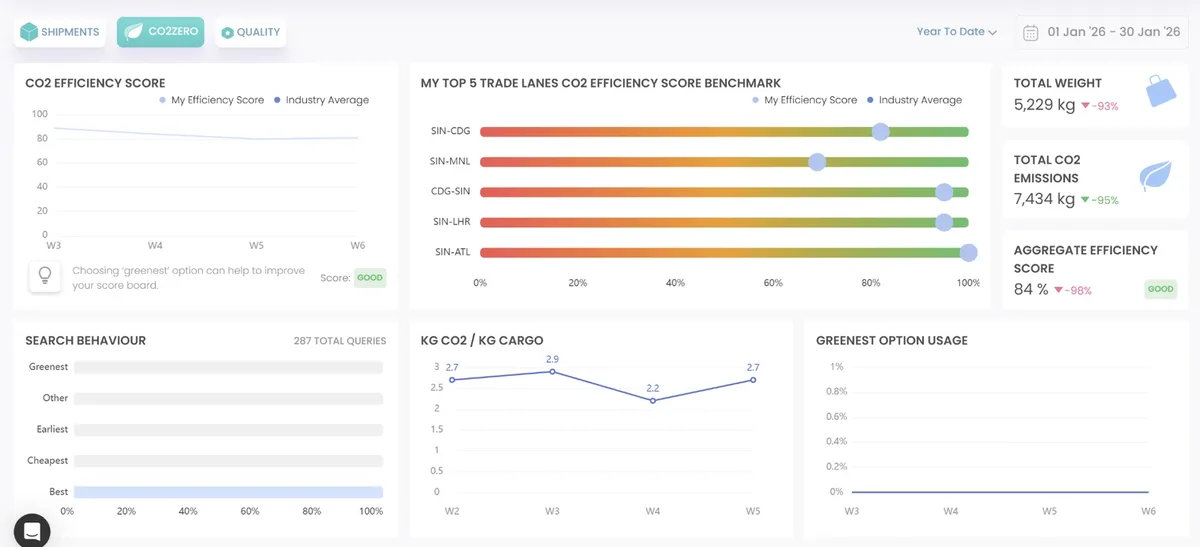Screen dimensions: 1200x547
Task: Click the weight bag icon in Total Weight
Action: click(x=1159, y=91)
